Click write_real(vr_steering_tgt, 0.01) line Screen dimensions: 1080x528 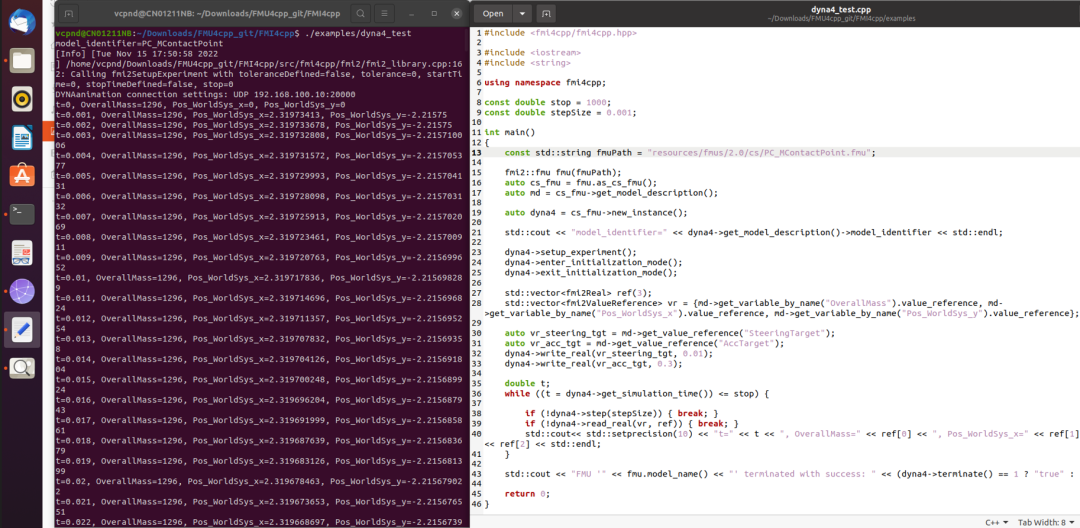click(608, 353)
